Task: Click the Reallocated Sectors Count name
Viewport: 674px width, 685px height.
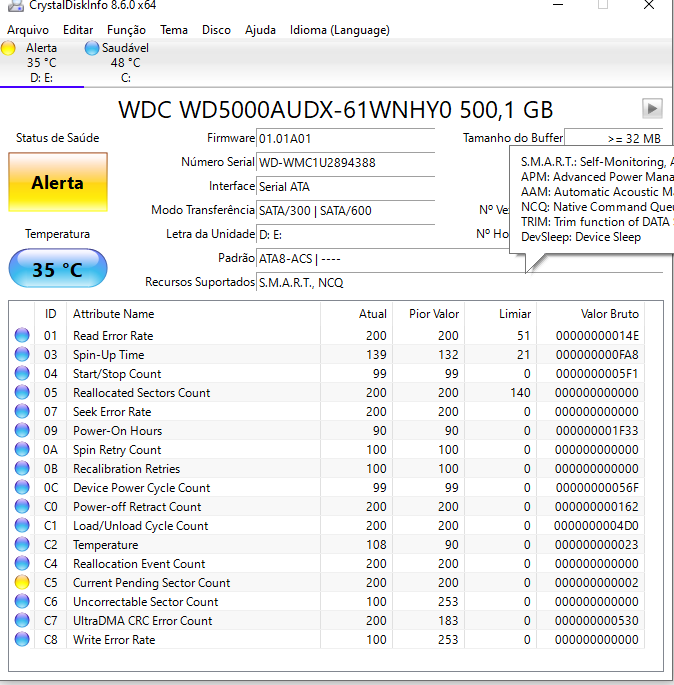Action: point(142,393)
